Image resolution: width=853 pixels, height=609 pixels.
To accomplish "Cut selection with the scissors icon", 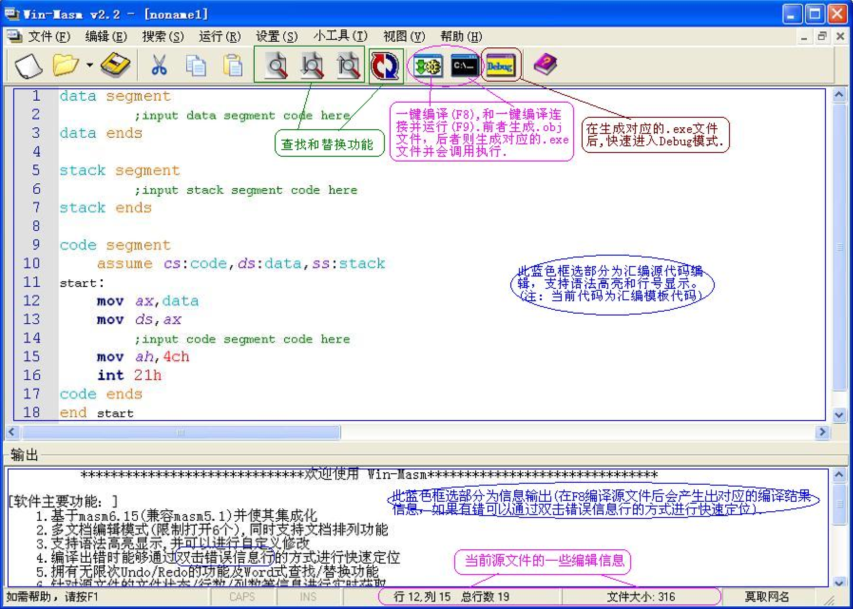I will [x=158, y=65].
